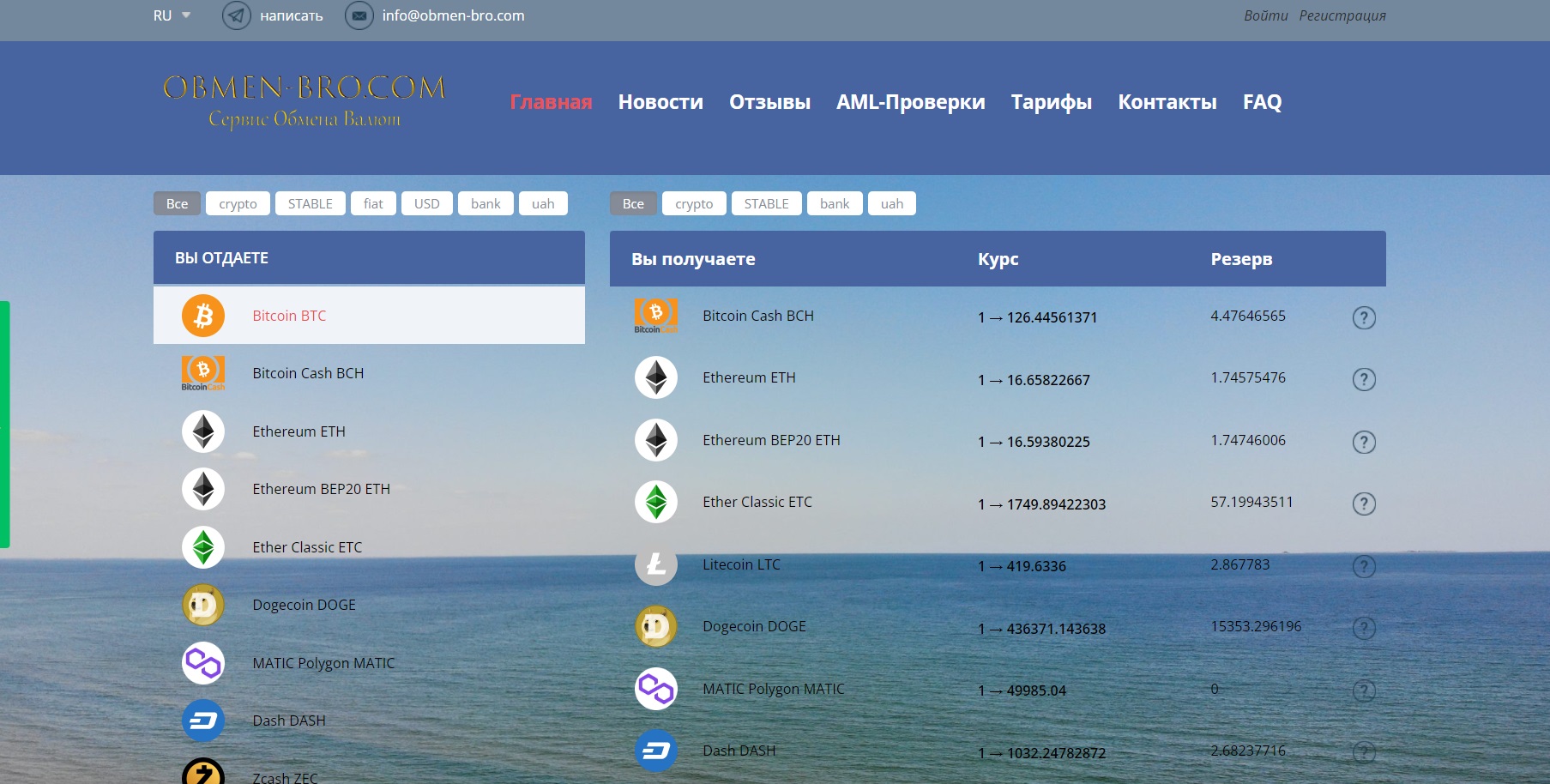Open help icon for Litecoin row
Viewport: 1550px width, 784px height.
[1364, 566]
